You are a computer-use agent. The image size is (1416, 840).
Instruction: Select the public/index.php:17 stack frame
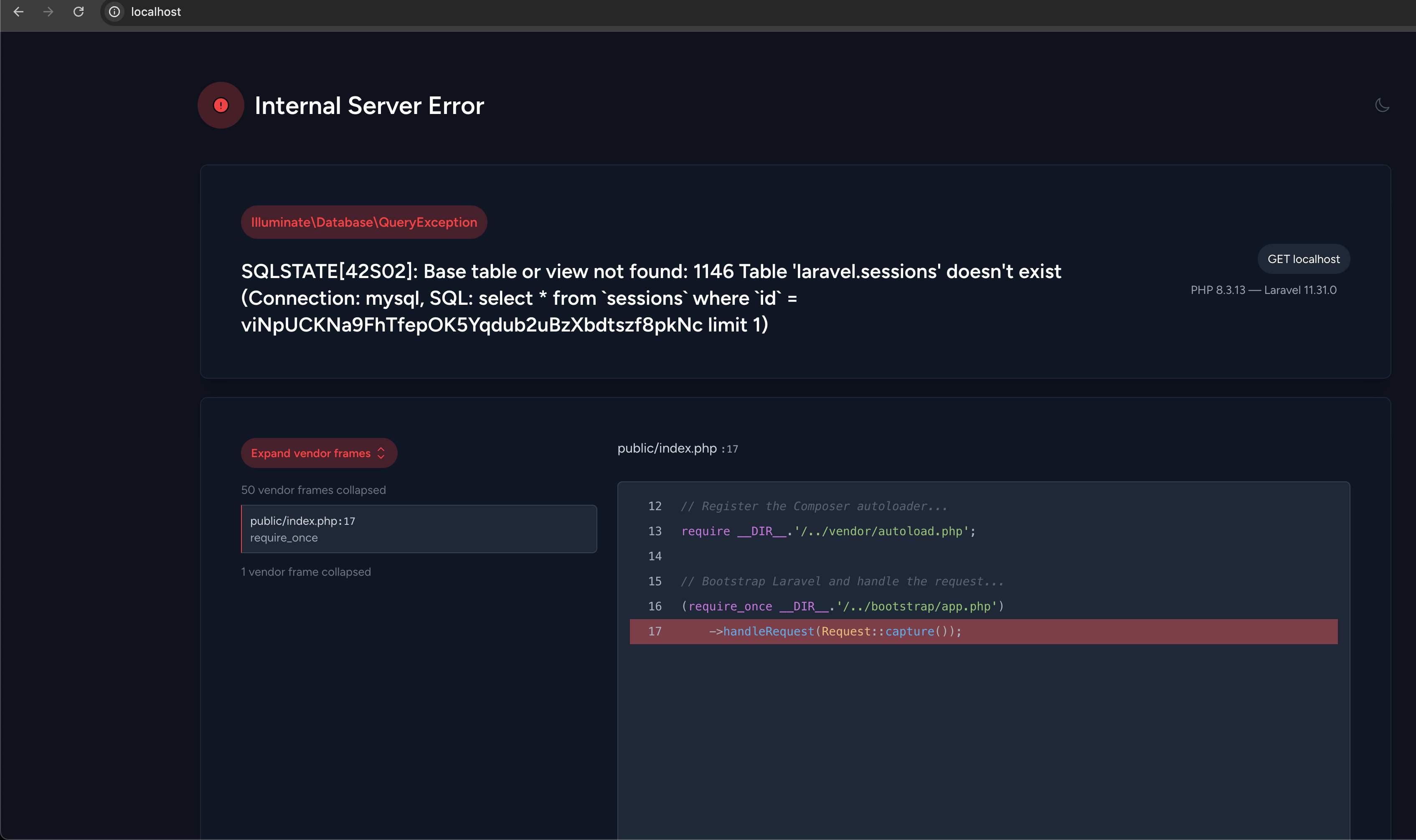click(419, 528)
